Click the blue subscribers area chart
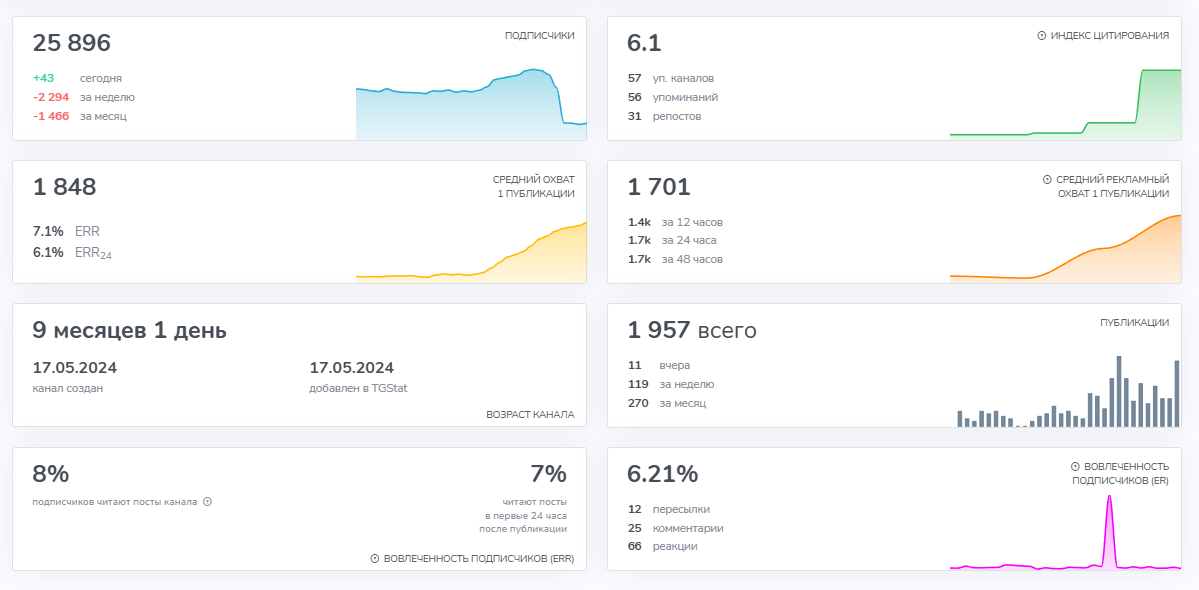This screenshot has height=590, width=1199. (470, 110)
